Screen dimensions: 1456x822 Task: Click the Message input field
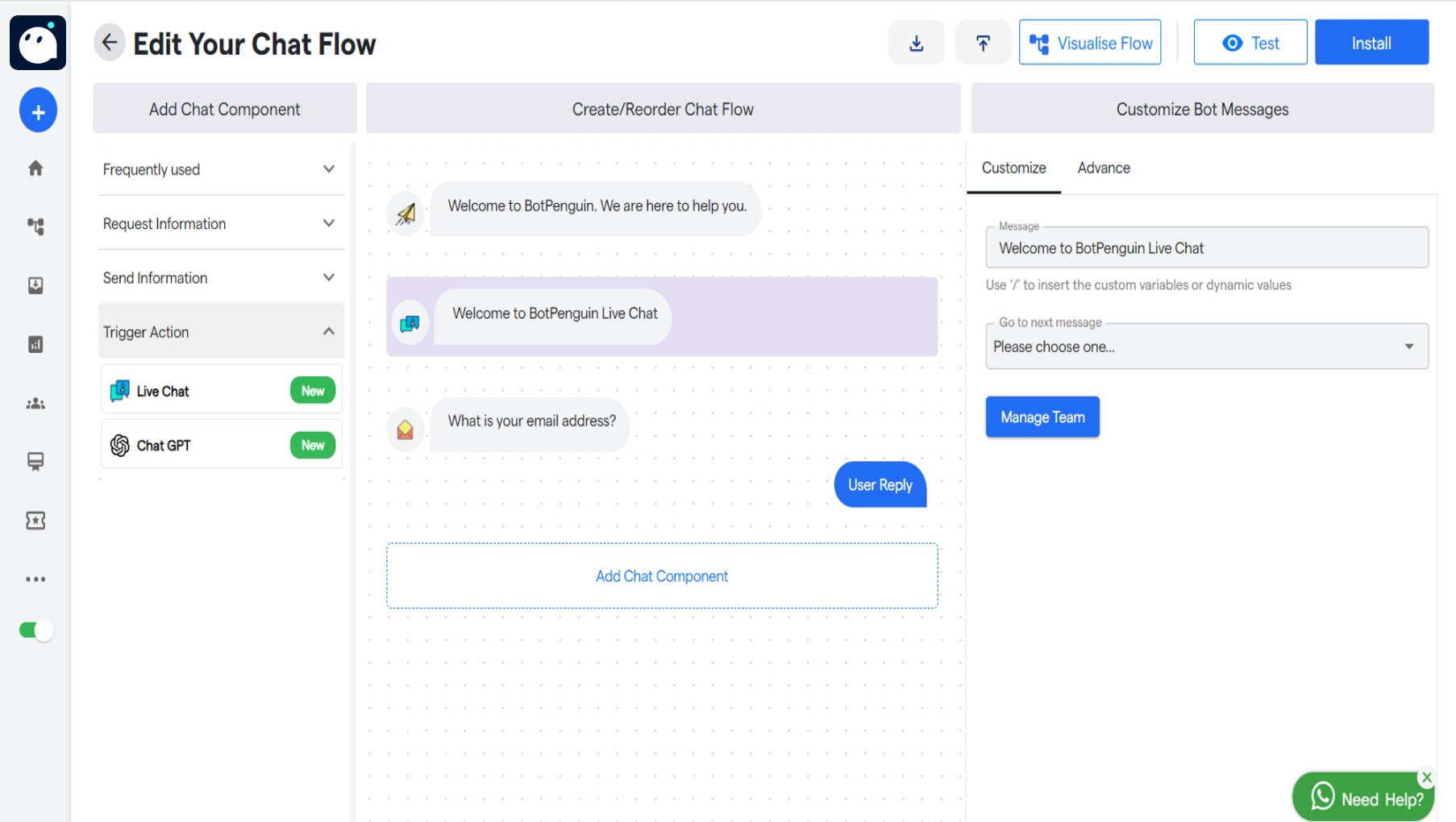tap(1207, 247)
